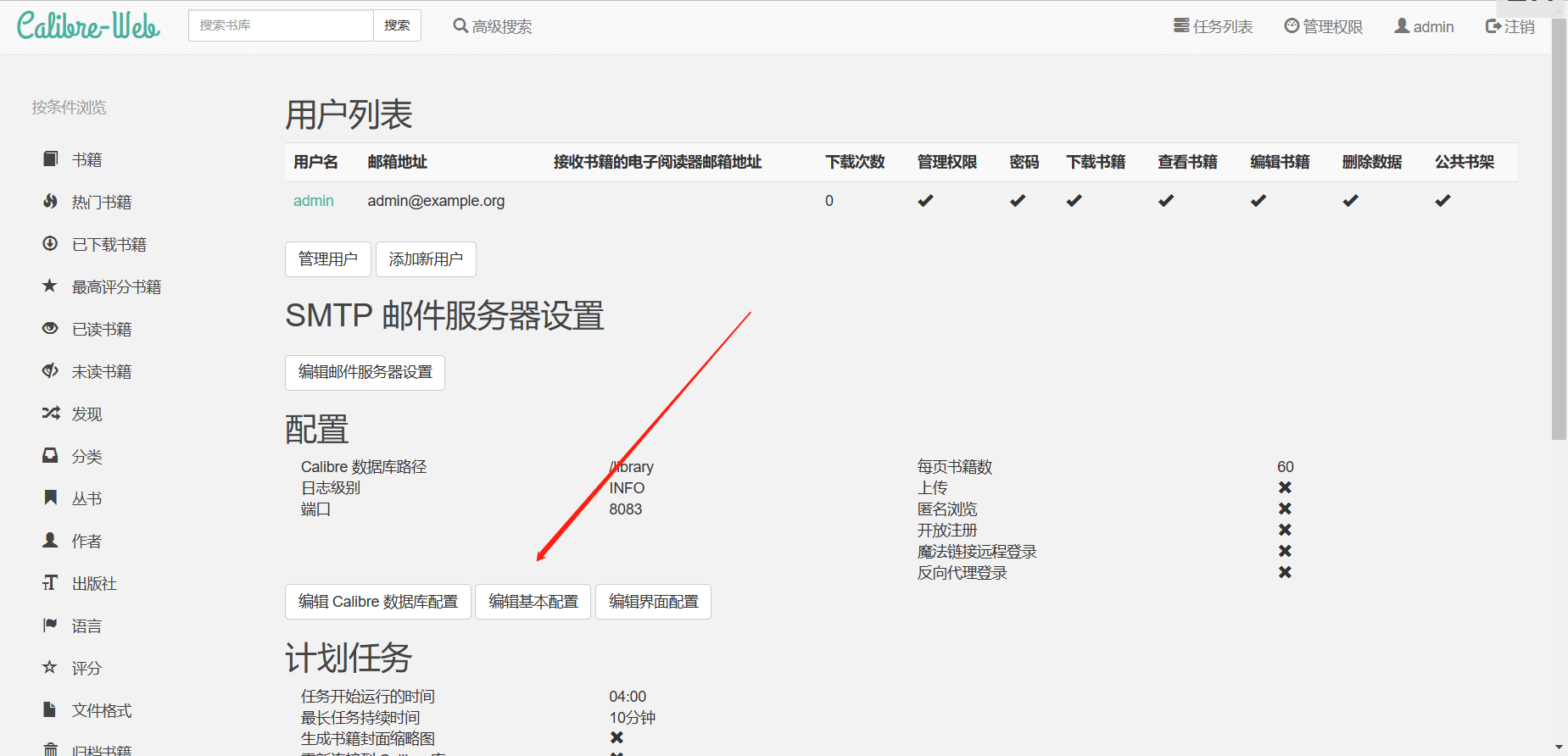Click the 公共书架 checkmark for admin
1568x756 pixels.
click(1442, 201)
